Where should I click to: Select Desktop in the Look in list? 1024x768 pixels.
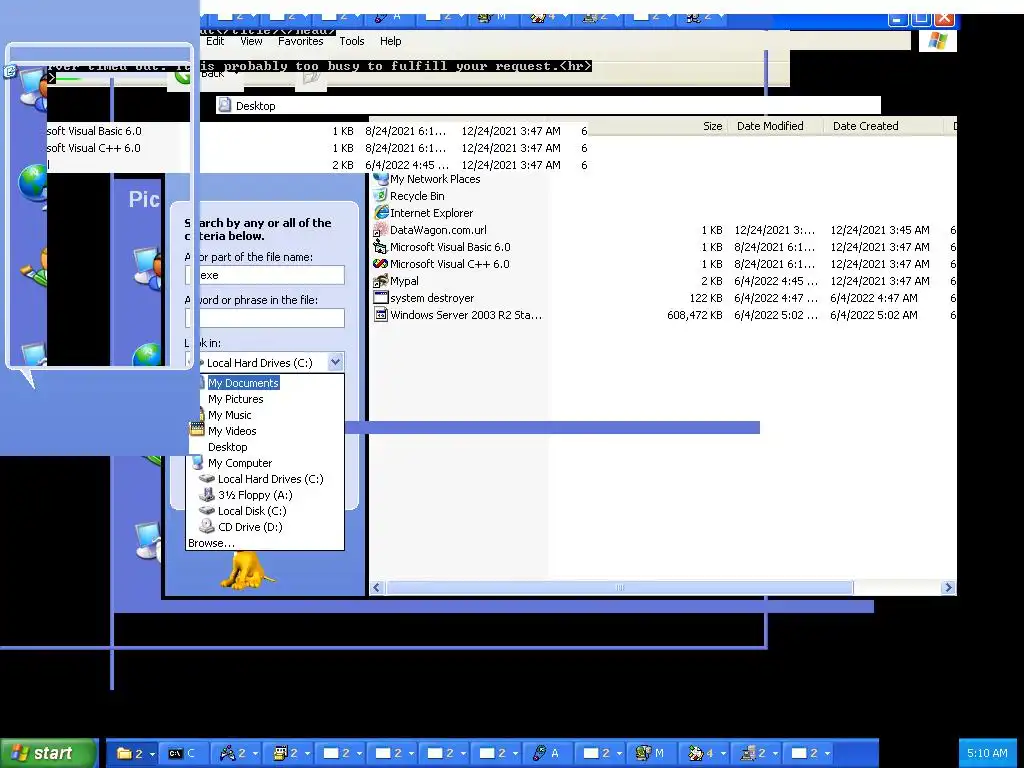tap(227, 447)
